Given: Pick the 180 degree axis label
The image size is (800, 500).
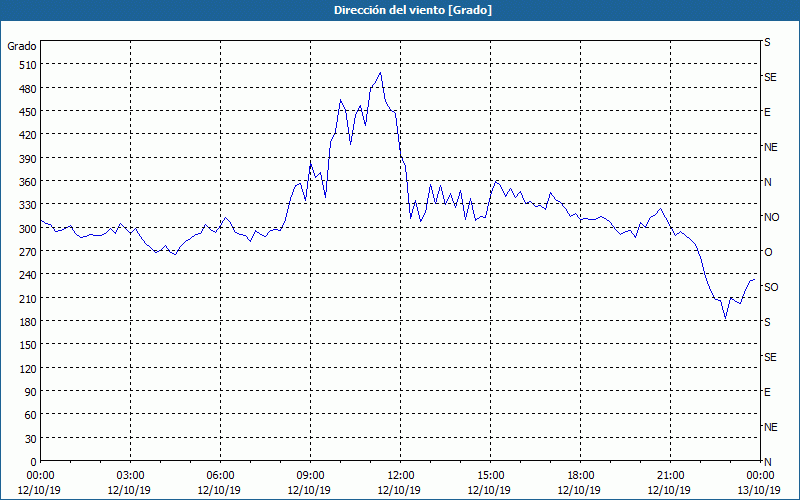Looking at the screenshot, I should coord(28,322).
